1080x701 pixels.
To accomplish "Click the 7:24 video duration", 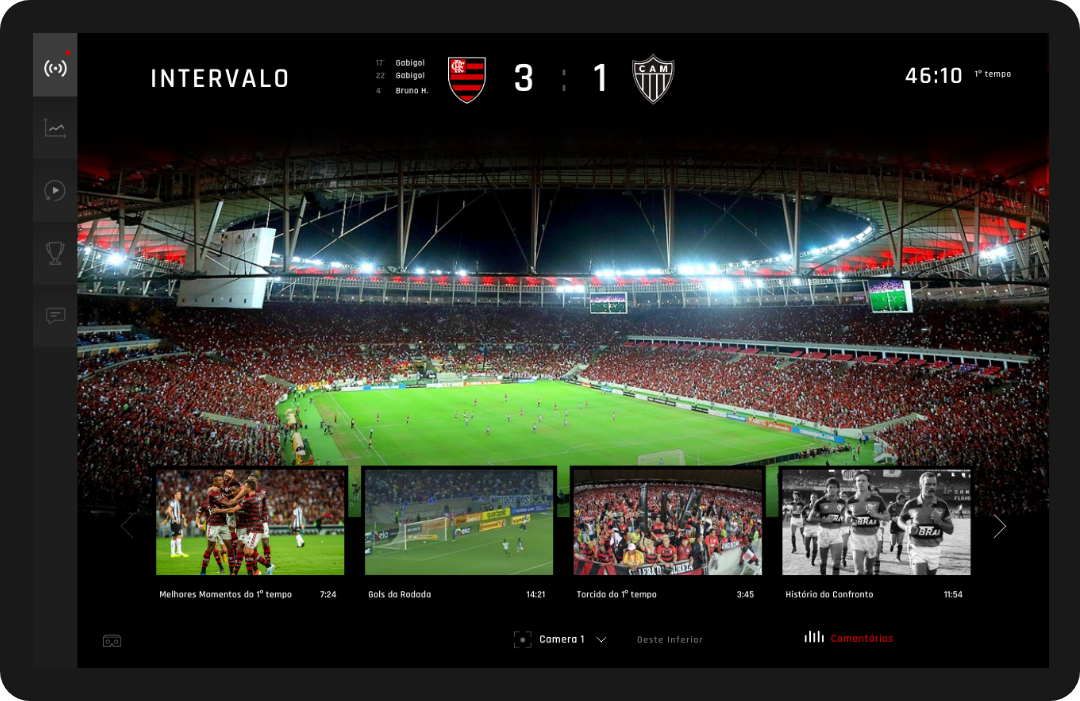I will (328, 594).
